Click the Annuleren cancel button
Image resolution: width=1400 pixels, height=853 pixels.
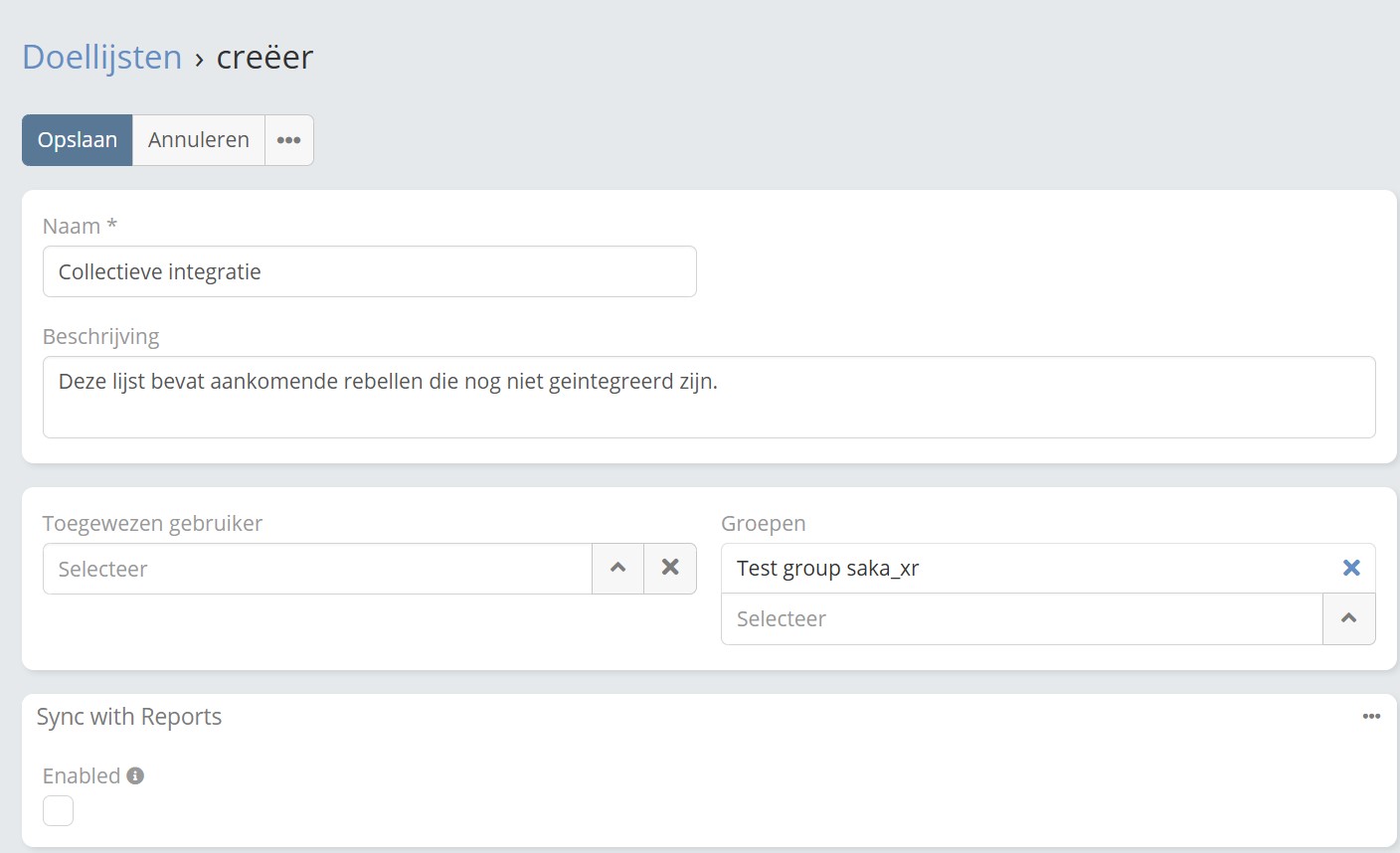[x=199, y=140]
